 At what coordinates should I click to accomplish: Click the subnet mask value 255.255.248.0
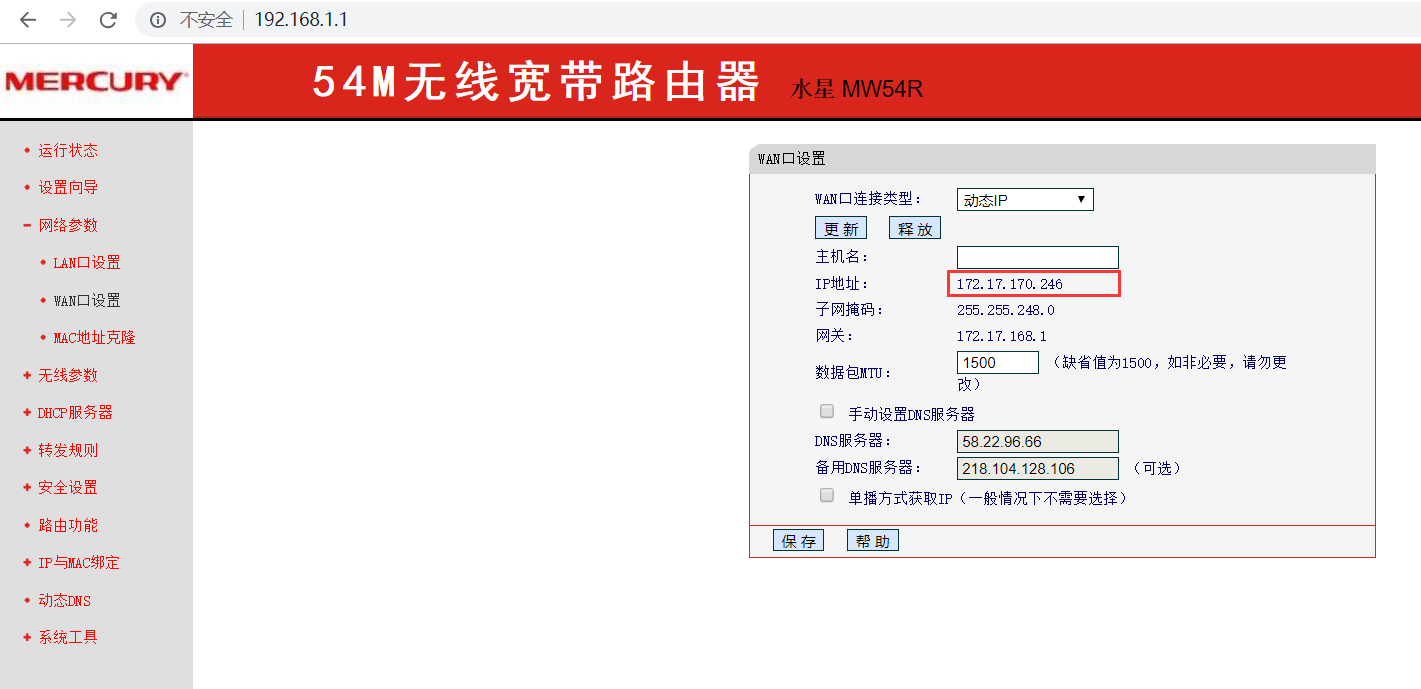1005,310
